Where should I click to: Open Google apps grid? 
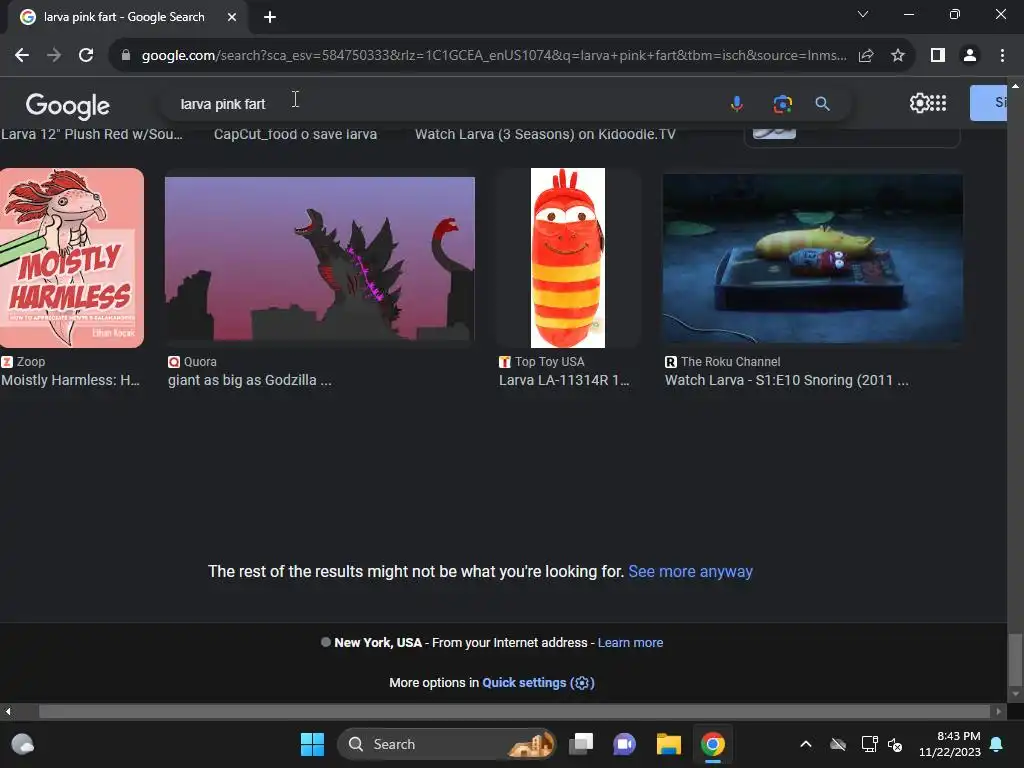938,103
